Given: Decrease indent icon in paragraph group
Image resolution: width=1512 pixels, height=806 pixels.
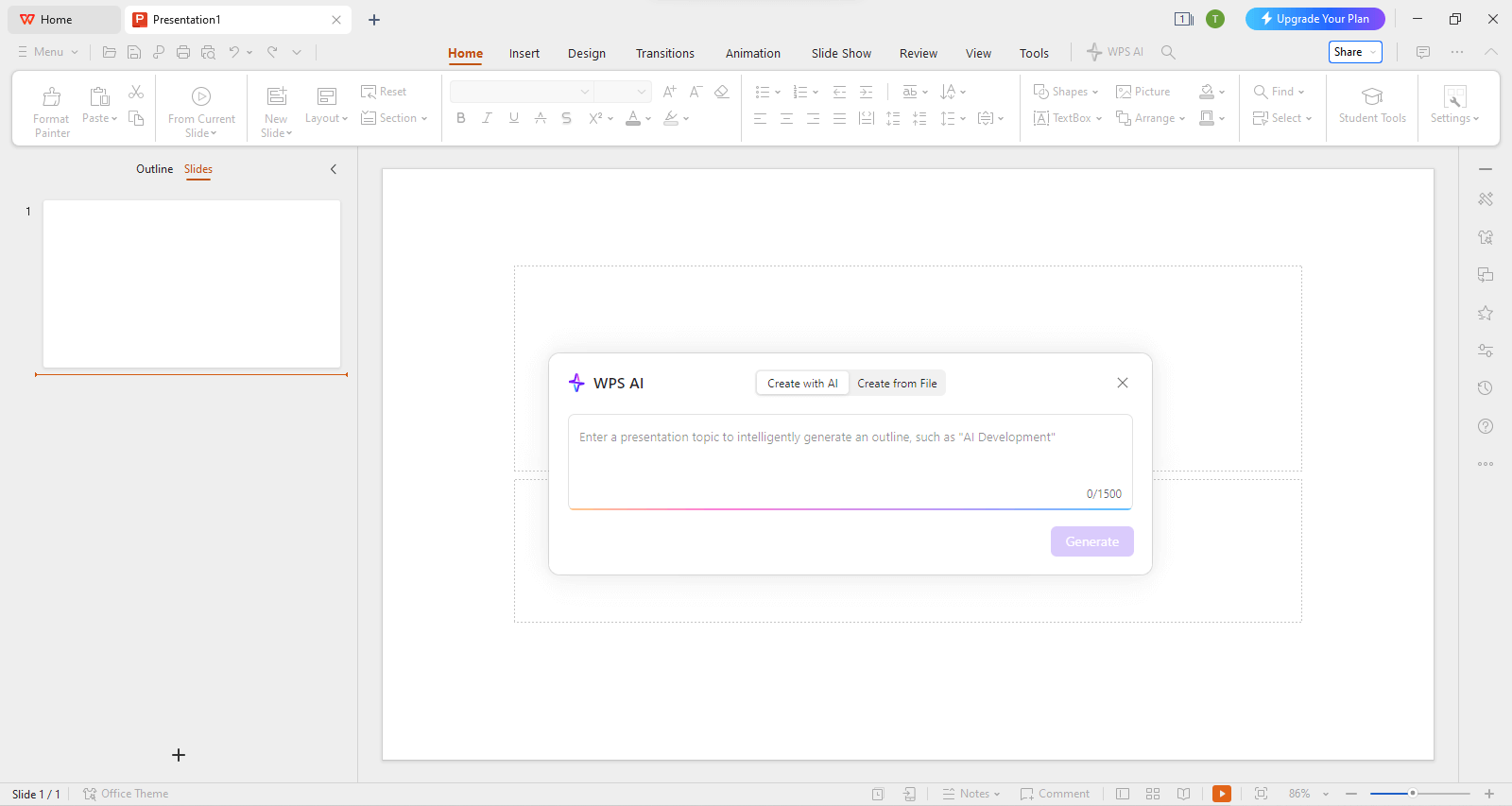Looking at the screenshot, I should coord(839,92).
